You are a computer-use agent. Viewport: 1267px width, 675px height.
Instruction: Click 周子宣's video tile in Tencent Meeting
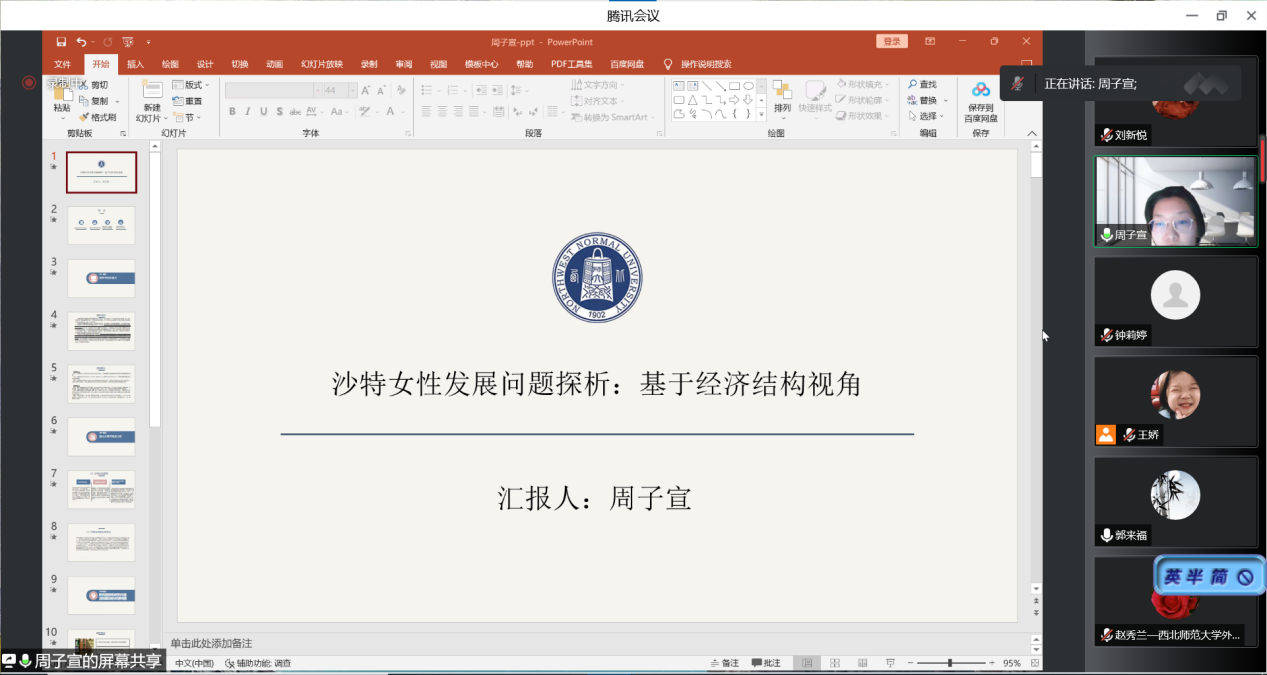point(1176,201)
